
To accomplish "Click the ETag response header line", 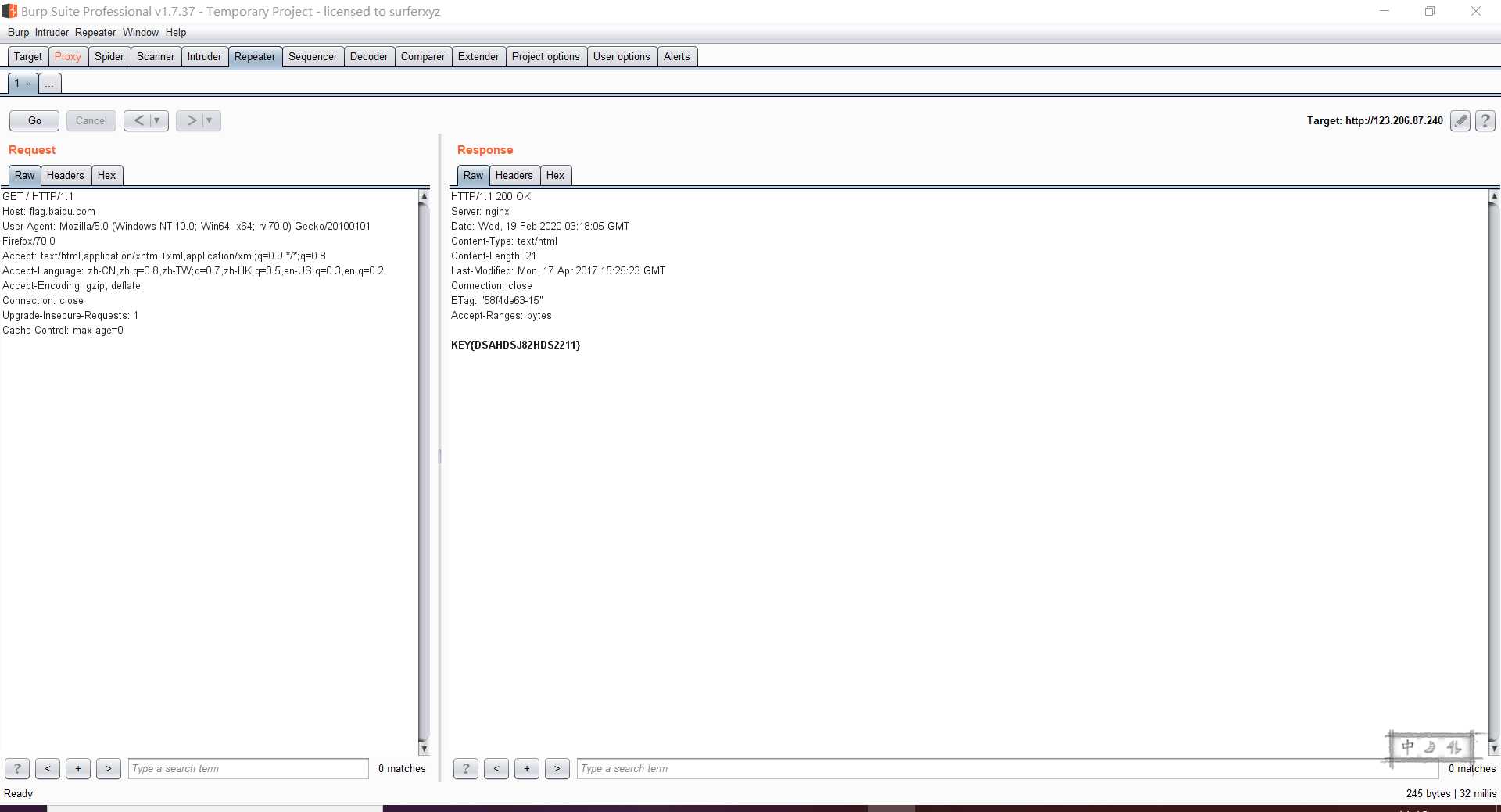I will coord(497,301).
